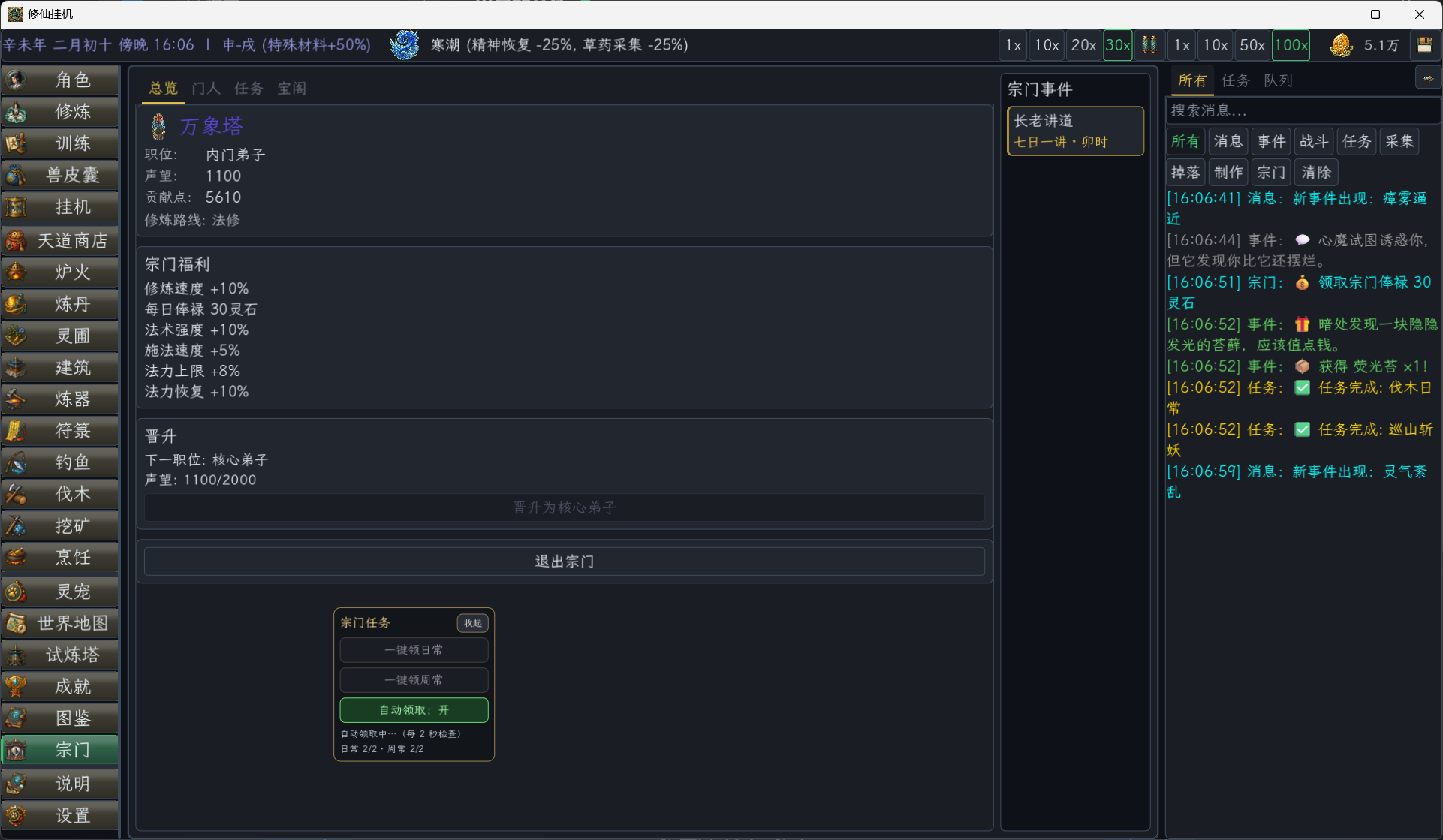Viewport: 1443px width, 840px height.
Task: Click the weather dragon icon beside 寒潮
Action: [405, 45]
